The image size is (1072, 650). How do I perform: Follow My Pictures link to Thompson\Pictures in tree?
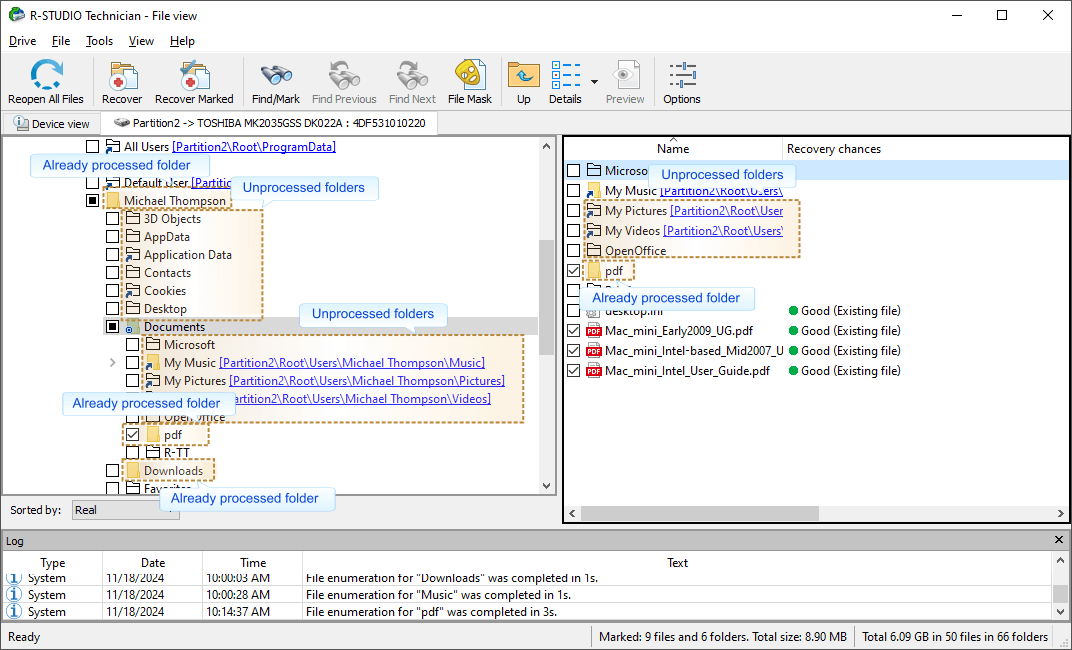366,381
